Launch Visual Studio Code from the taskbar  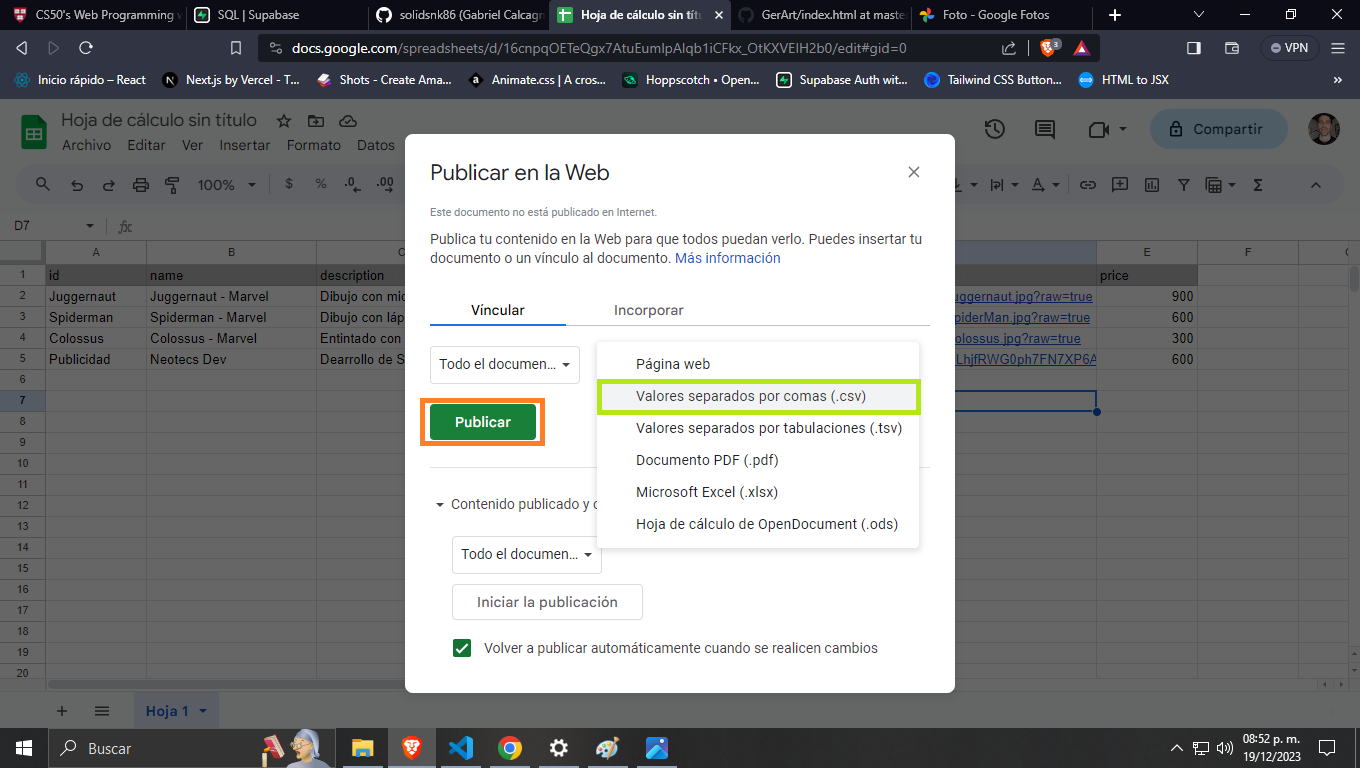pos(460,748)
